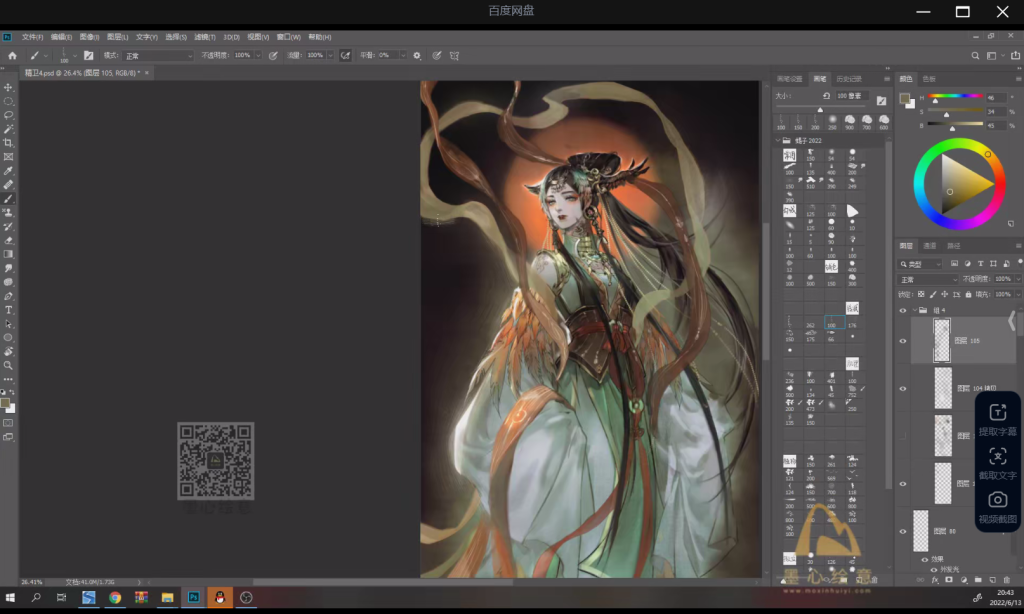Switch to the 历史记录 (History) tab
The height and width of the screenshot is (614, 1024).
point(848,78)
